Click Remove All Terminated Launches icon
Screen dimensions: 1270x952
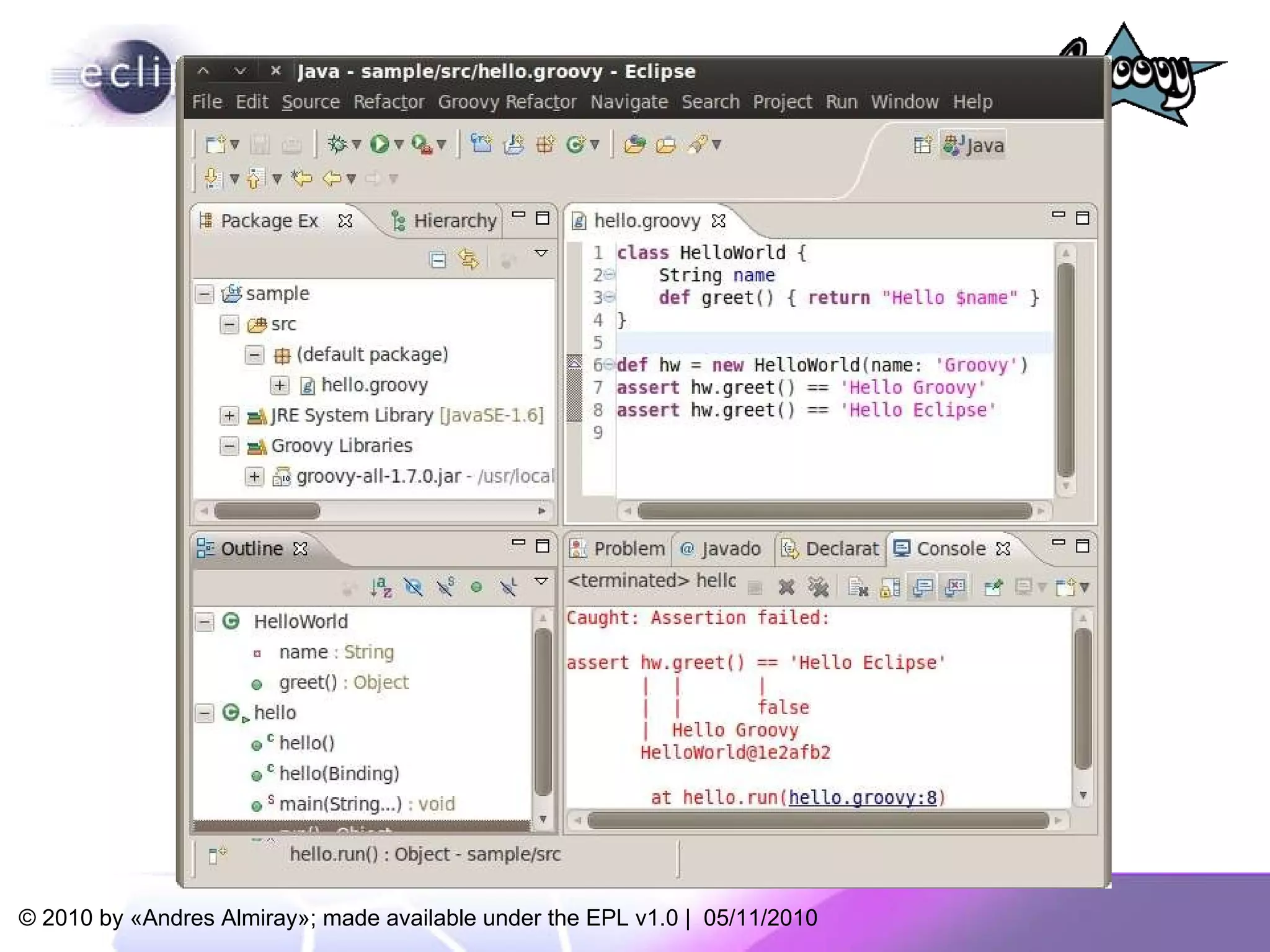pyautogui.click(x=818, y=586)
